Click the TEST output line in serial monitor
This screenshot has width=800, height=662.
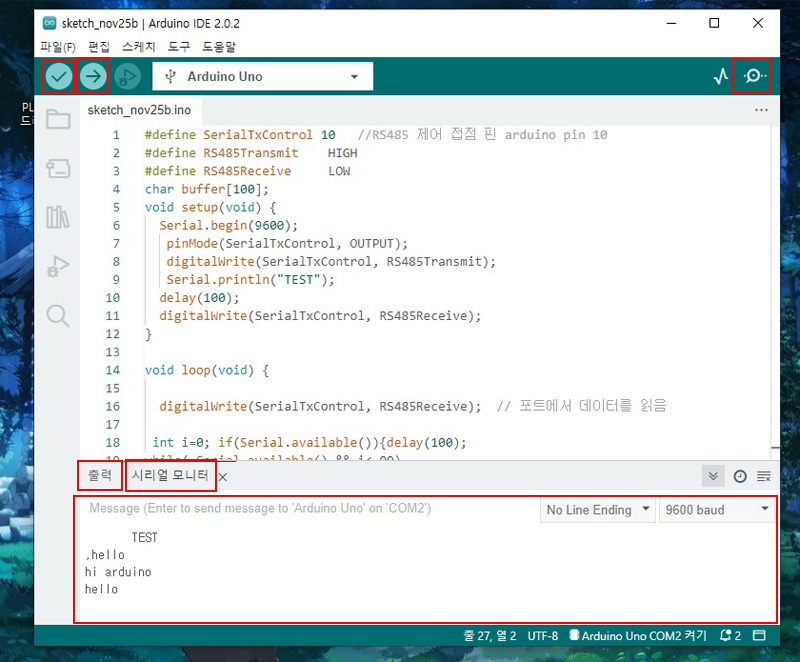pos(144,538)
